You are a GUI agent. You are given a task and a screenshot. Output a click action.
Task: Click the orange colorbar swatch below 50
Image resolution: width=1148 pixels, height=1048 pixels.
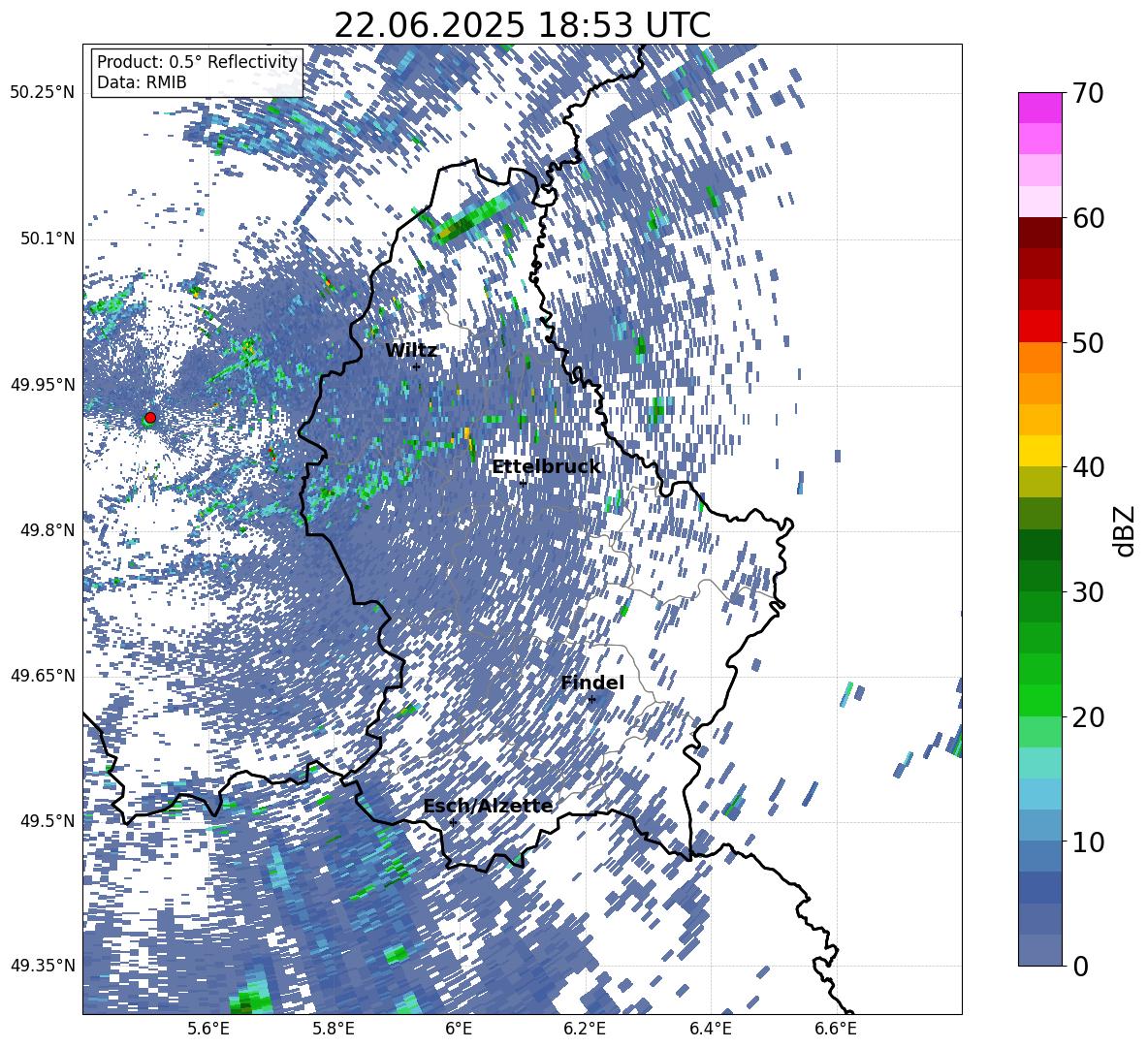[x=1039, y=357]
